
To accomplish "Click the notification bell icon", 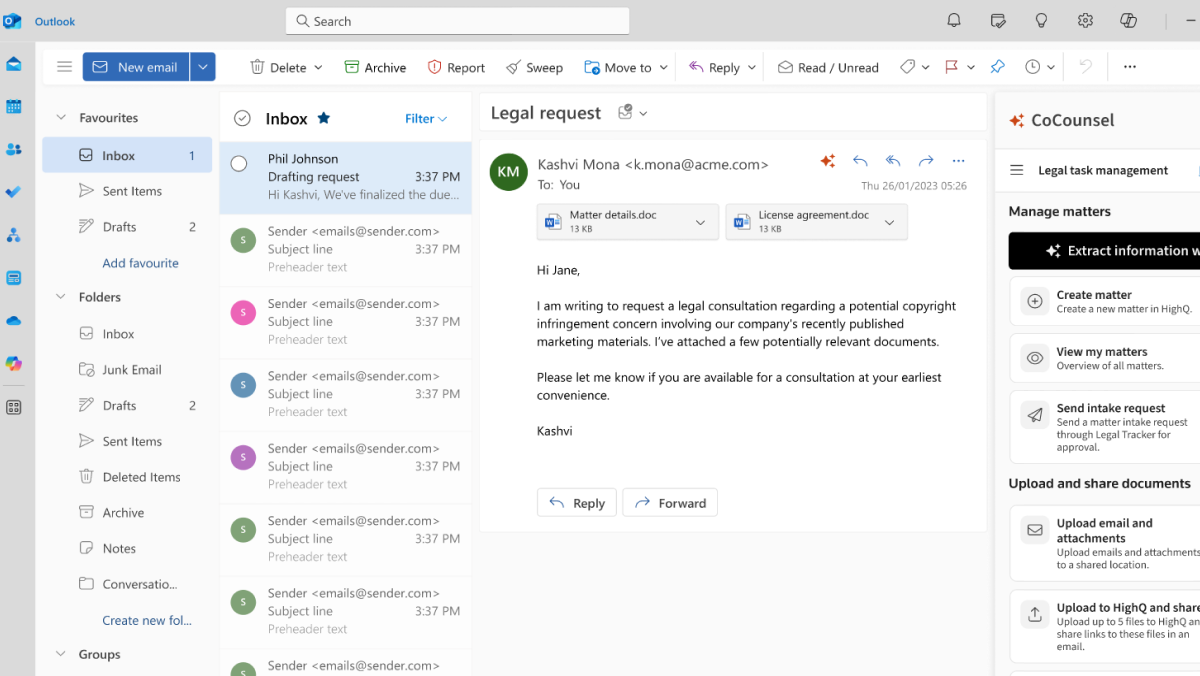I will [x=954, y=21].
